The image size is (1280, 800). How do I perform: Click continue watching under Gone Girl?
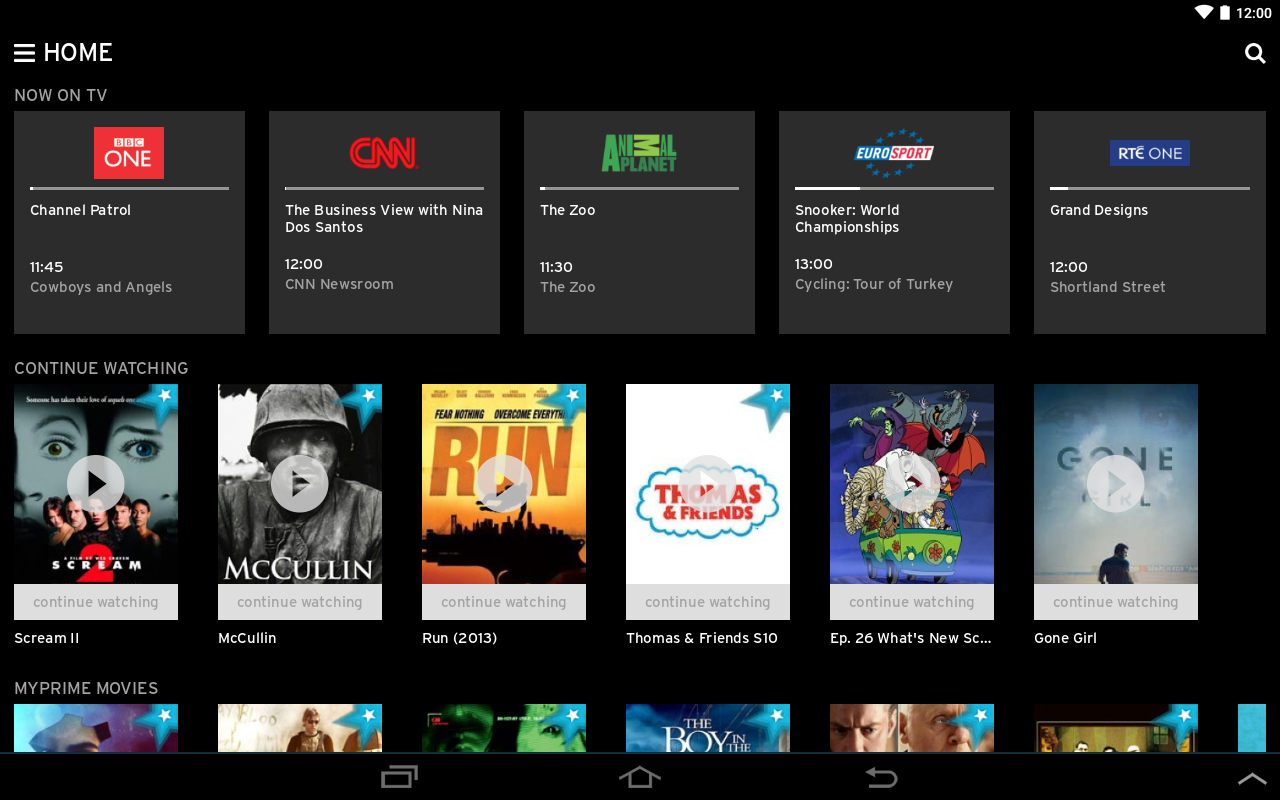(1116, 602)
